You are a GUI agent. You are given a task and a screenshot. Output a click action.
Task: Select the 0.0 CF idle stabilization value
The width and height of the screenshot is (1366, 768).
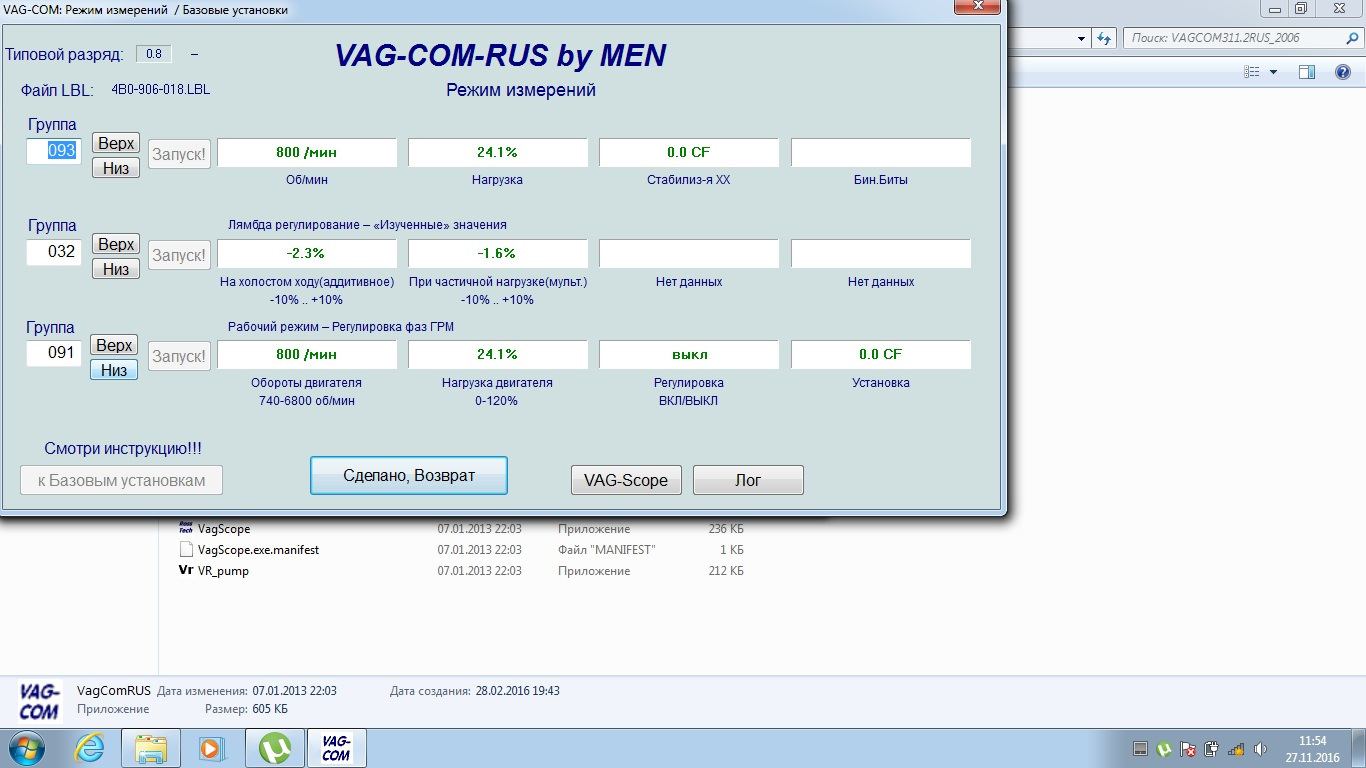click(689, 153)
